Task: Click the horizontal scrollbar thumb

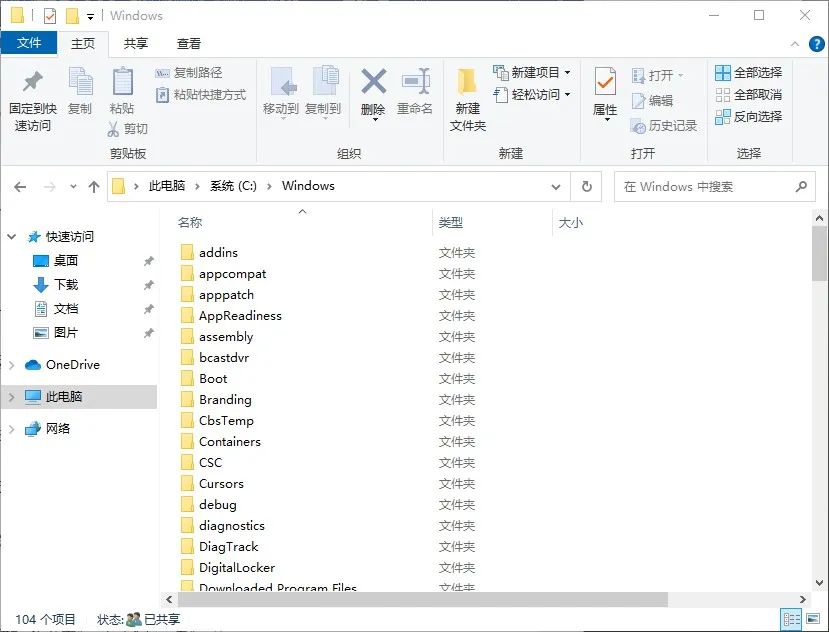Action: coord(423,600)
